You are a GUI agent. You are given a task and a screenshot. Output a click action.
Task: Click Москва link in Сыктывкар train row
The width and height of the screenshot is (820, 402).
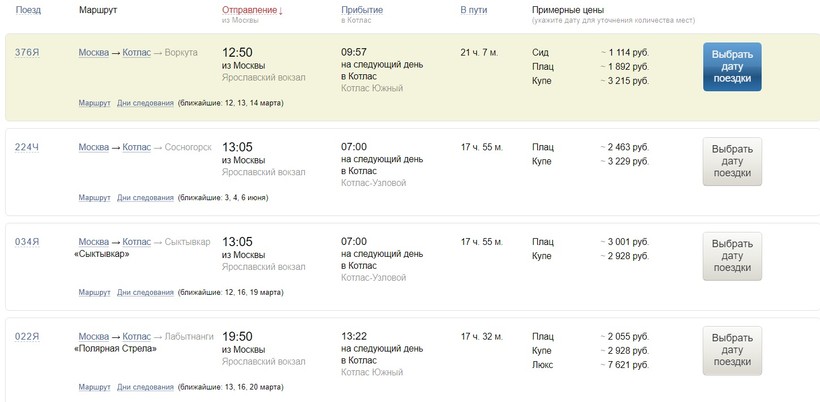[x=93, y=241]
